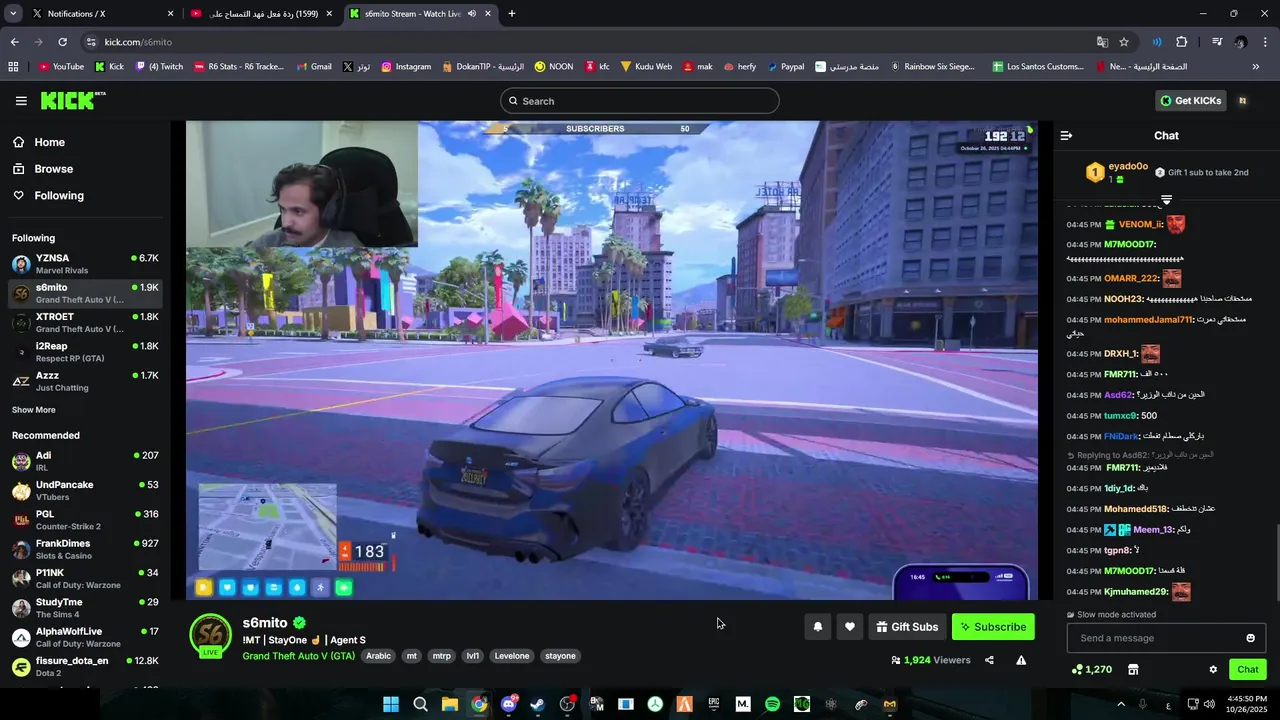Screen dimensions: 1280x720
Task: Open the Chrome profile avatar
Action: 1241,42
